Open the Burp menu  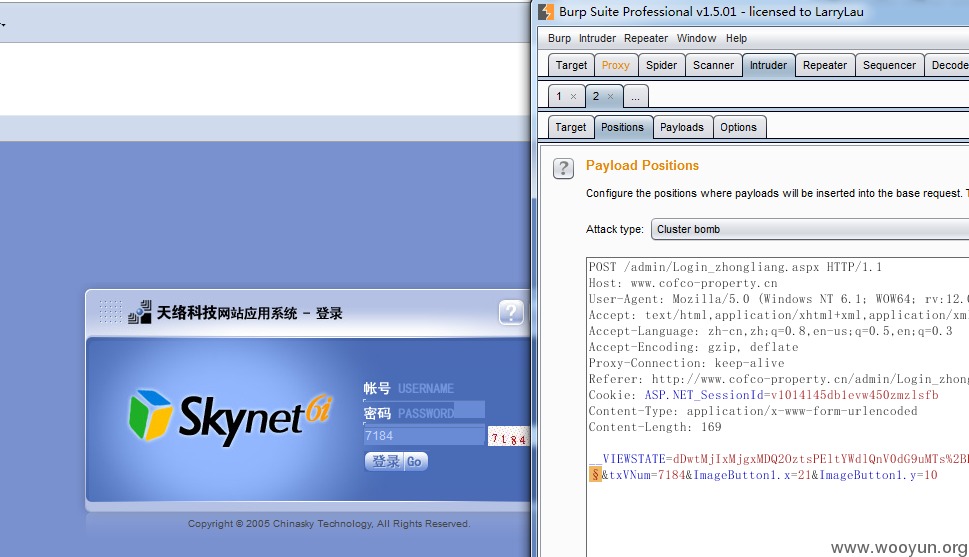(x=559, y=38)
